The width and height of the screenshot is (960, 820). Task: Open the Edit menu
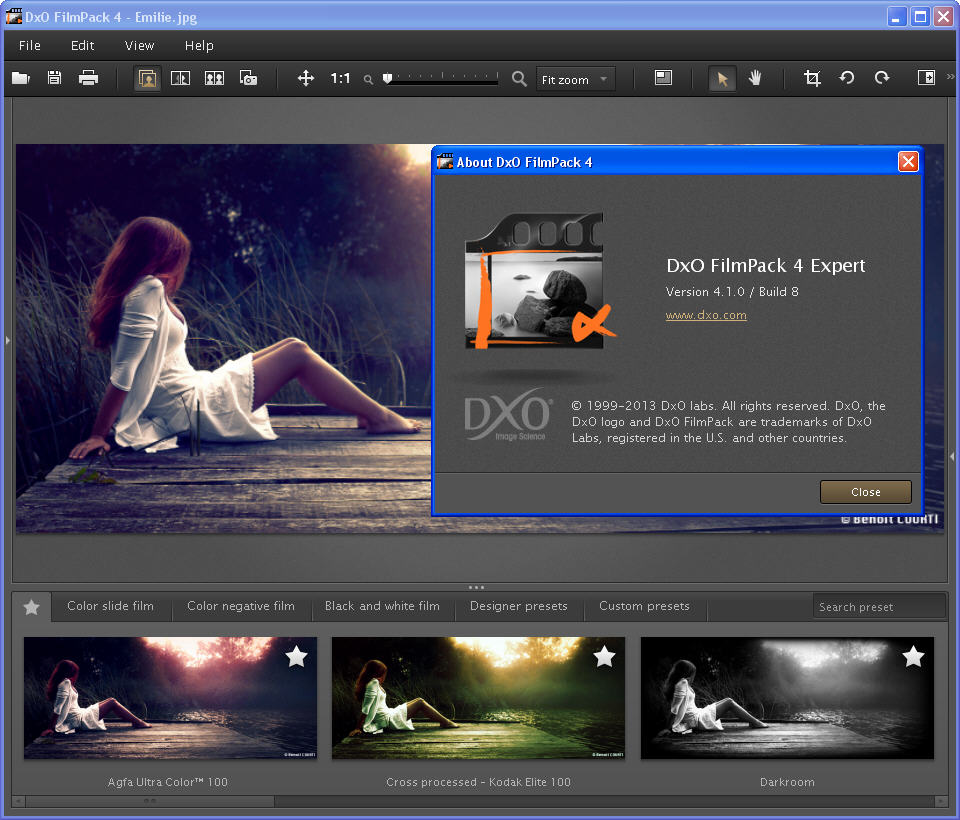point(82,45)
